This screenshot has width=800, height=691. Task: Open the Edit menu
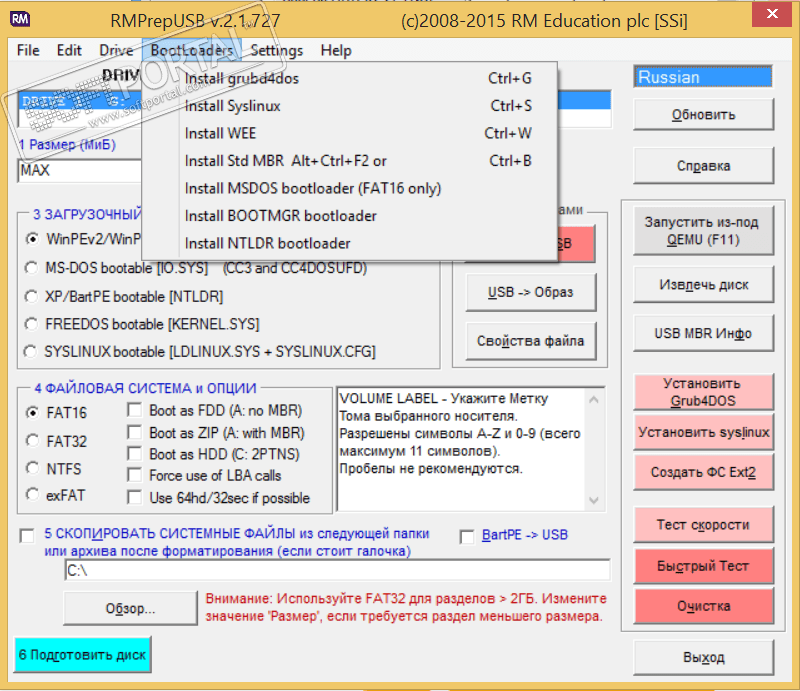pos(69,51)
